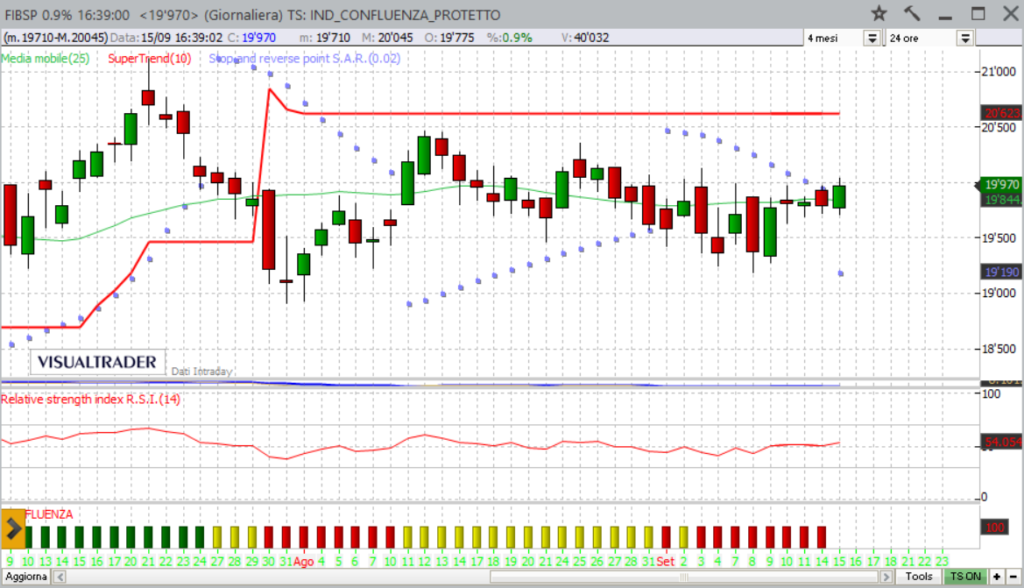Toggle the TS ON switch
Screen dimensions: 1024x588
tap(965, 577)
